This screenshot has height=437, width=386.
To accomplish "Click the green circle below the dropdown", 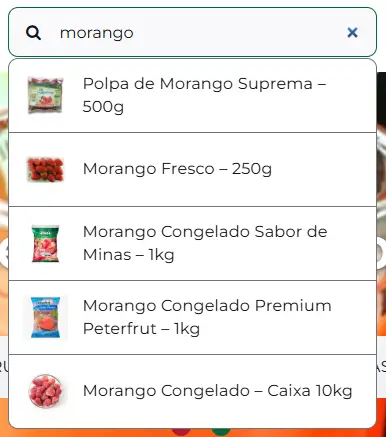I will [x=221, y=431].
